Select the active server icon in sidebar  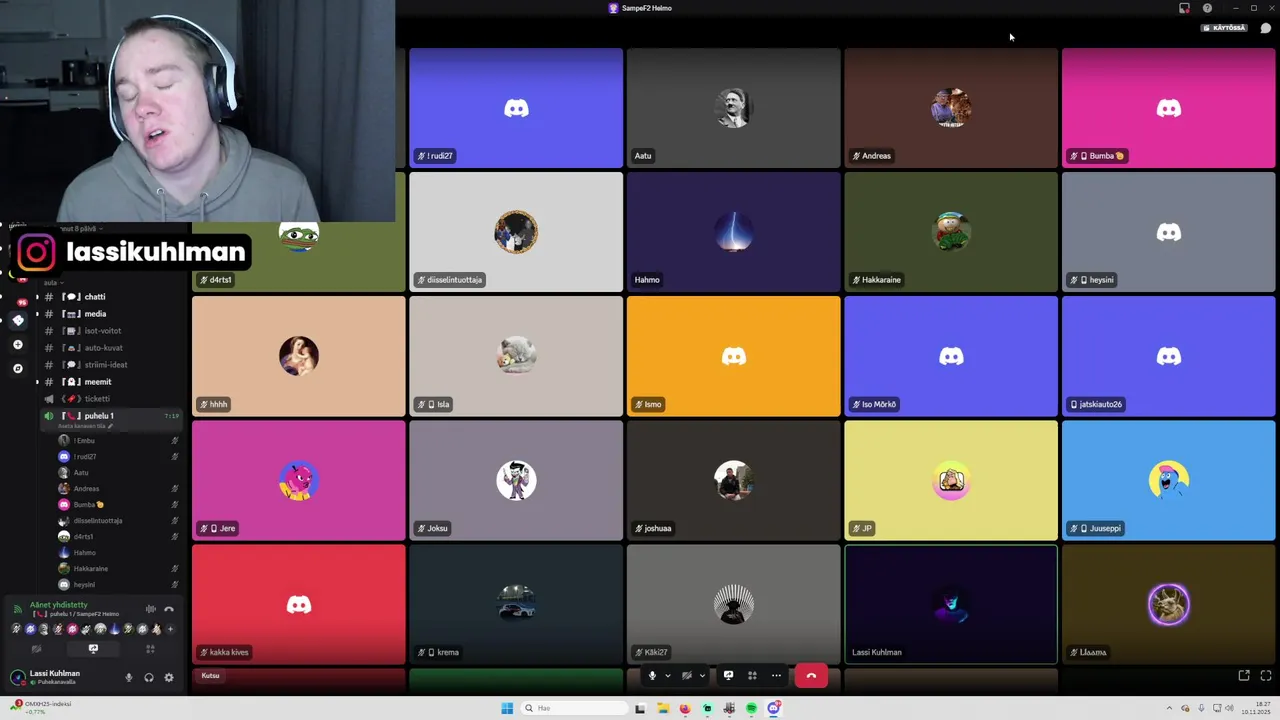tap(17, 320)
